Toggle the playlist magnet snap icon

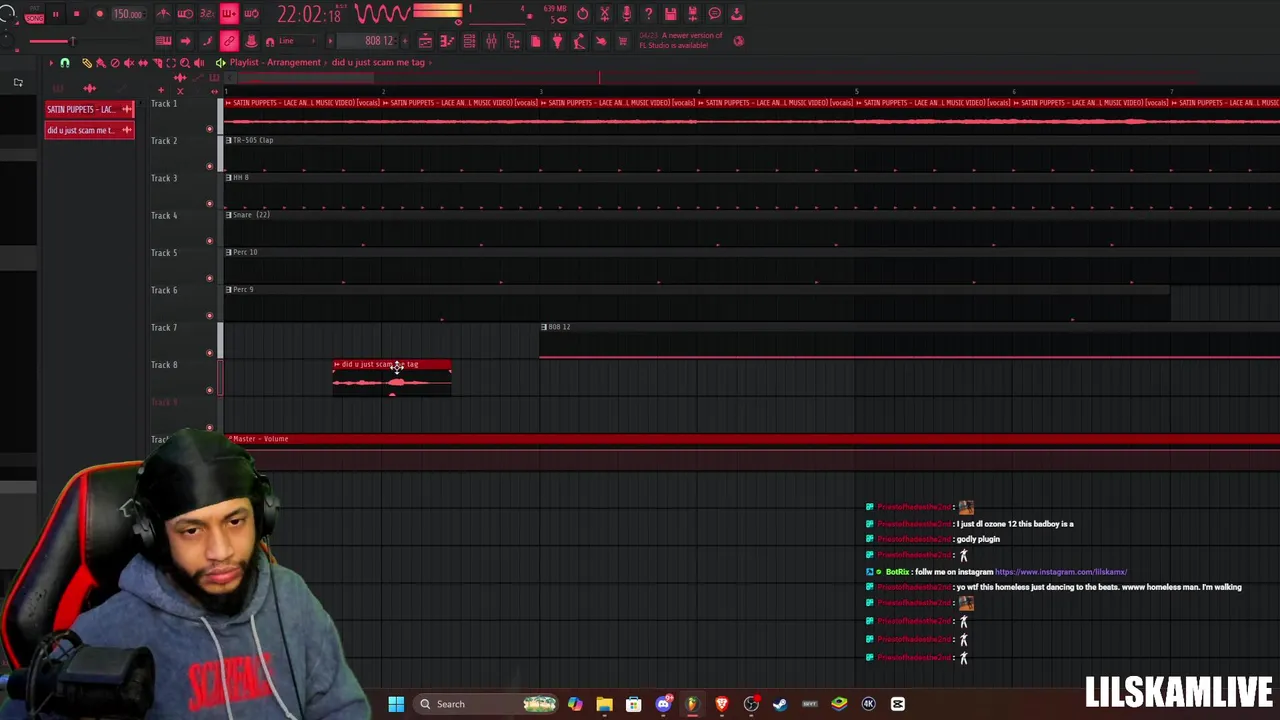click(x=65, y=63)
